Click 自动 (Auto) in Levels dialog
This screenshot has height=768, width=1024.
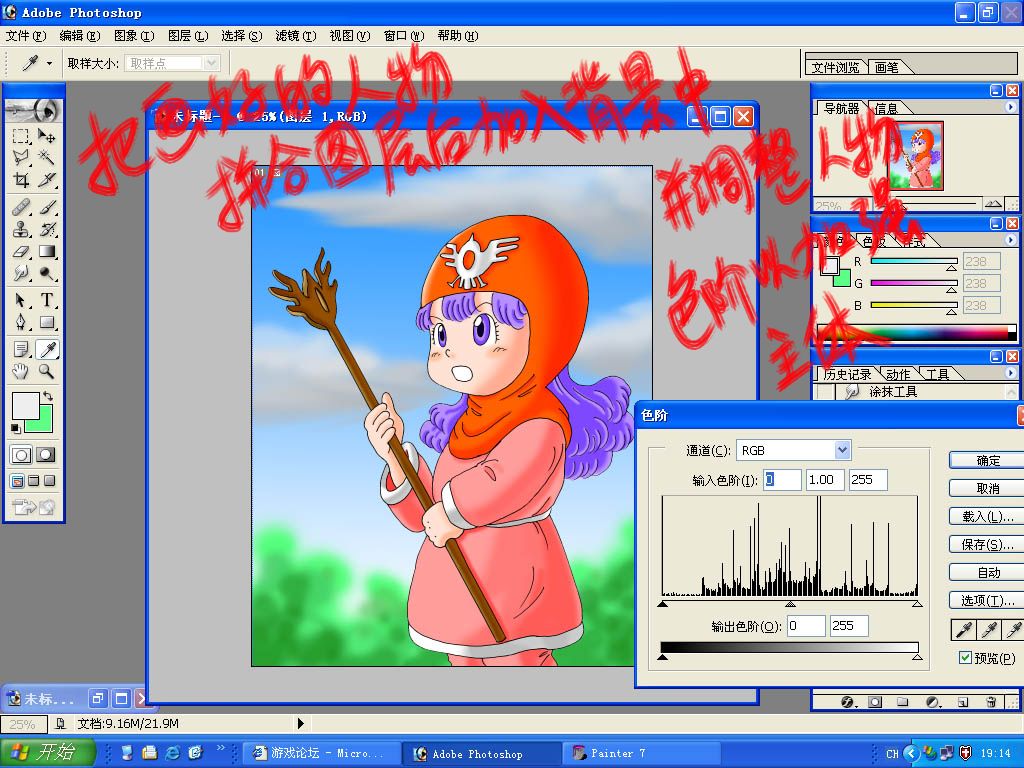point(987,573)
